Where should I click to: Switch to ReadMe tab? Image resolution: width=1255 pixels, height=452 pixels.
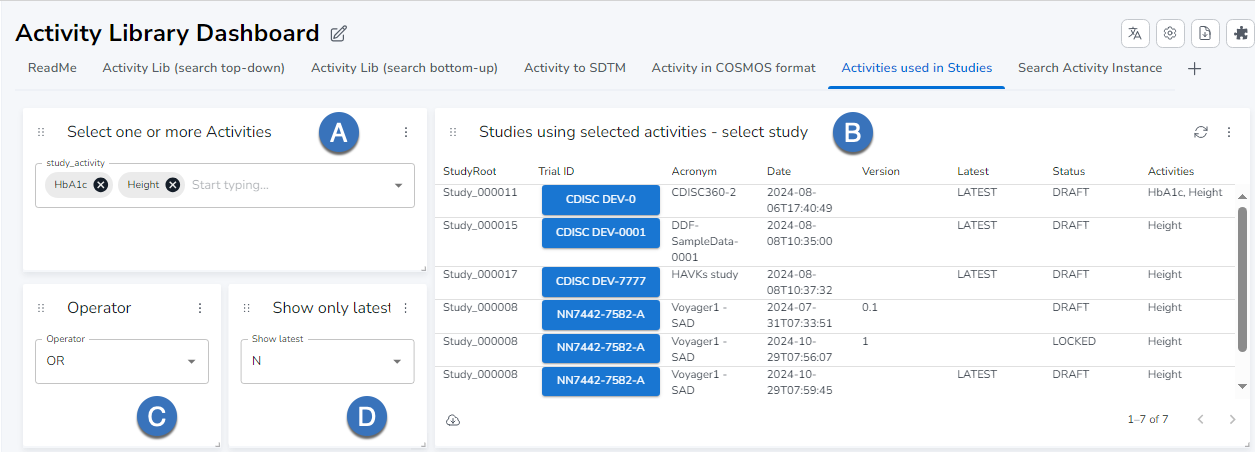[x=52, y=68]
